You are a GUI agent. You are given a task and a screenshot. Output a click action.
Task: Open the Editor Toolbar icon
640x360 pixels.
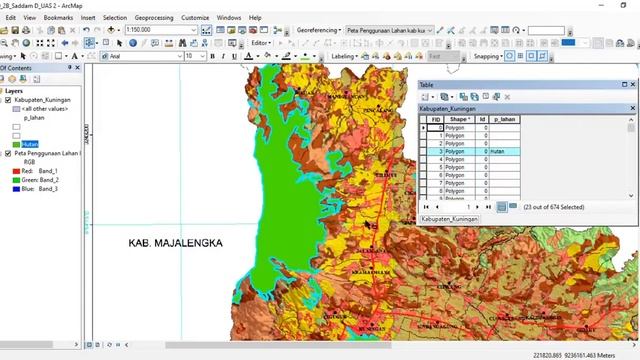tap(207, 30)
